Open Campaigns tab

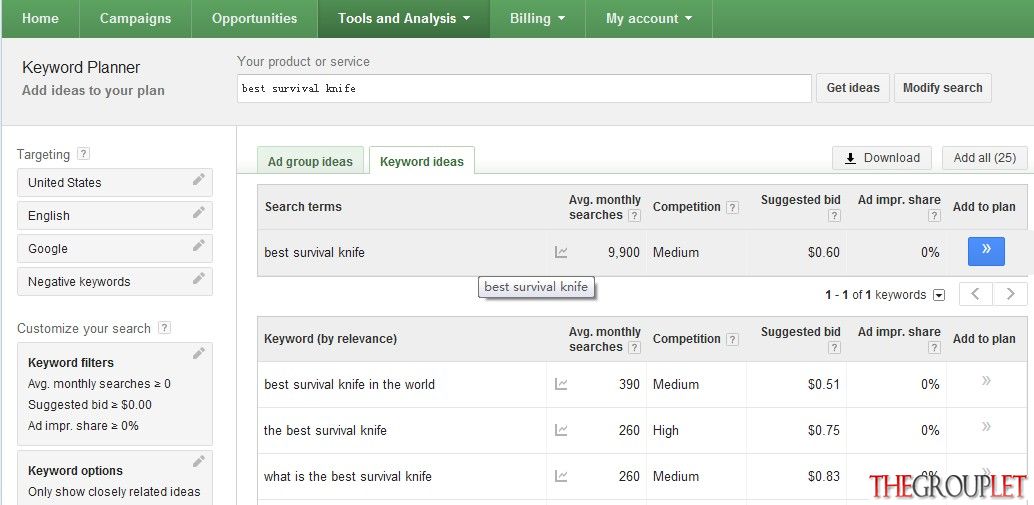point(135,18)
